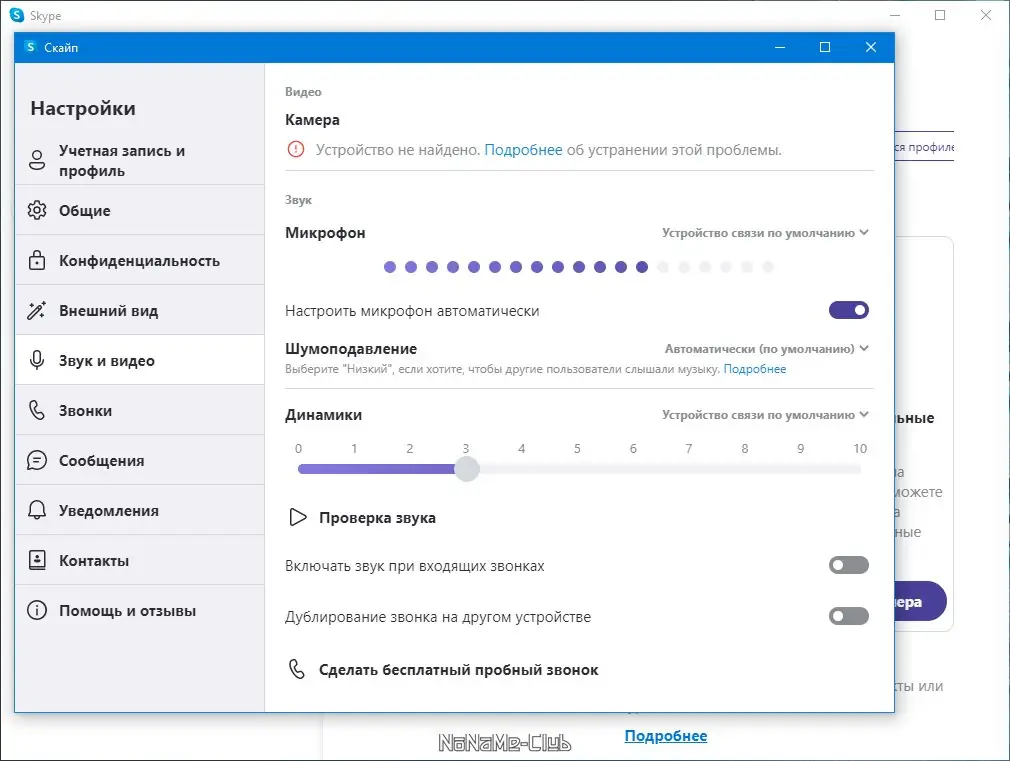This screenshot has height=761, width=1010.
Task: Click the Видео section label
Action: point(303,92)
